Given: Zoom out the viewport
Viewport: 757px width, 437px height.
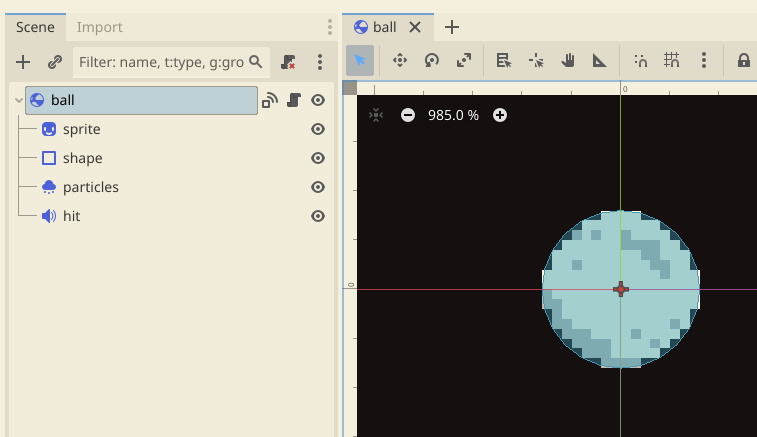Looking at the screenshot, I should tap(408, 115).
